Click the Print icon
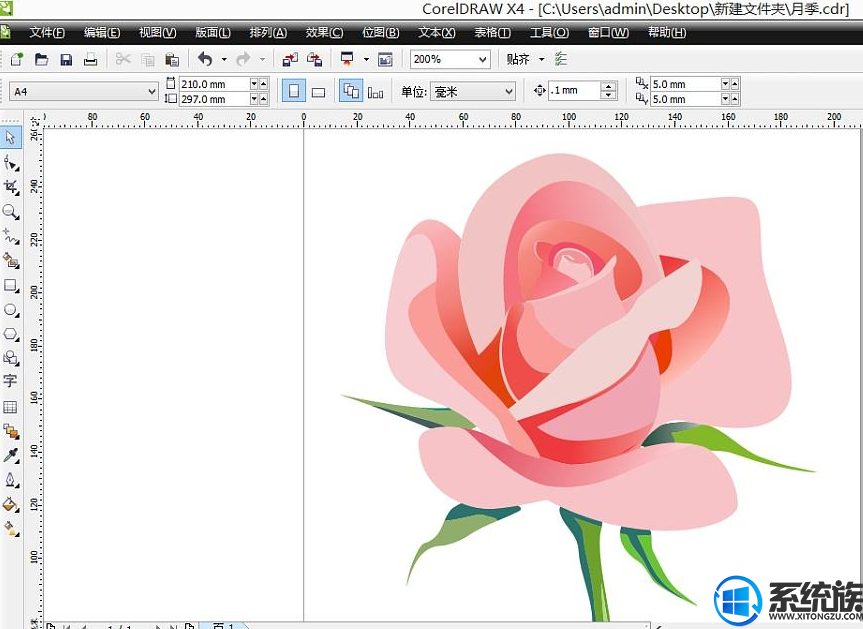 tap(90, 59)
